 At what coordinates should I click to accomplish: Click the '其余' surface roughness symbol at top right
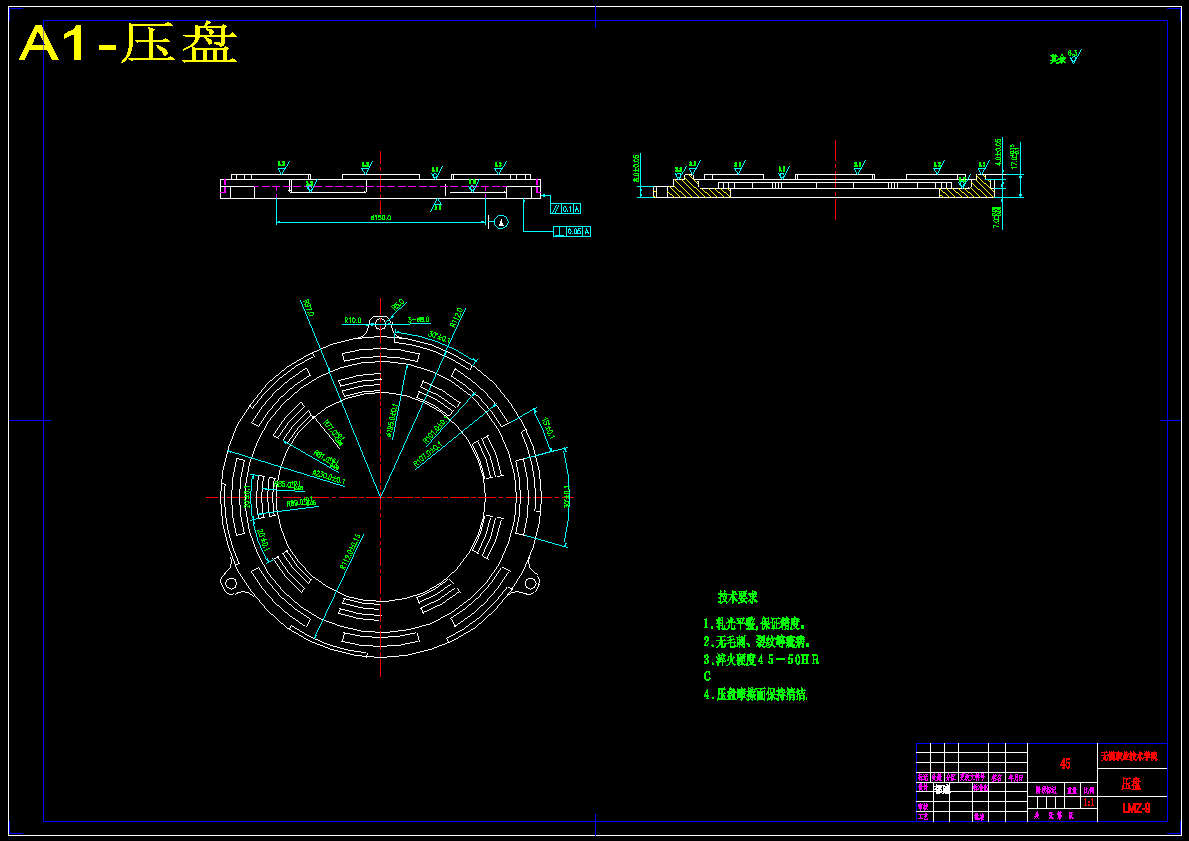pyautogui.click(x=1065, y=58)
